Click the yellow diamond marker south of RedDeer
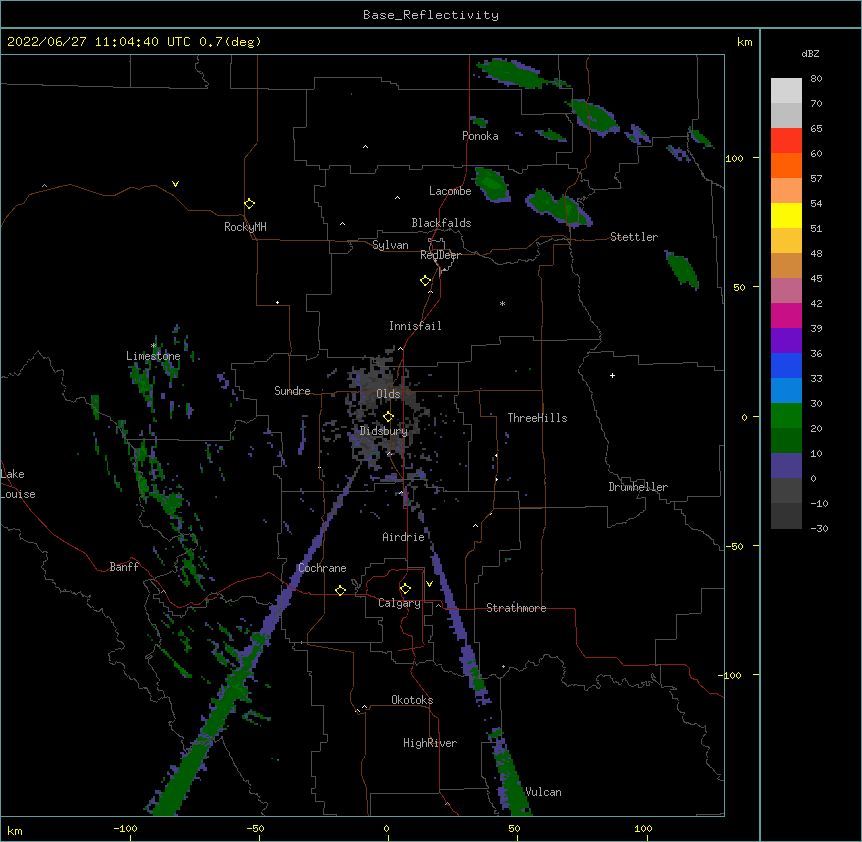The width and height of the screenshot is (862, 842). point(426,281)
